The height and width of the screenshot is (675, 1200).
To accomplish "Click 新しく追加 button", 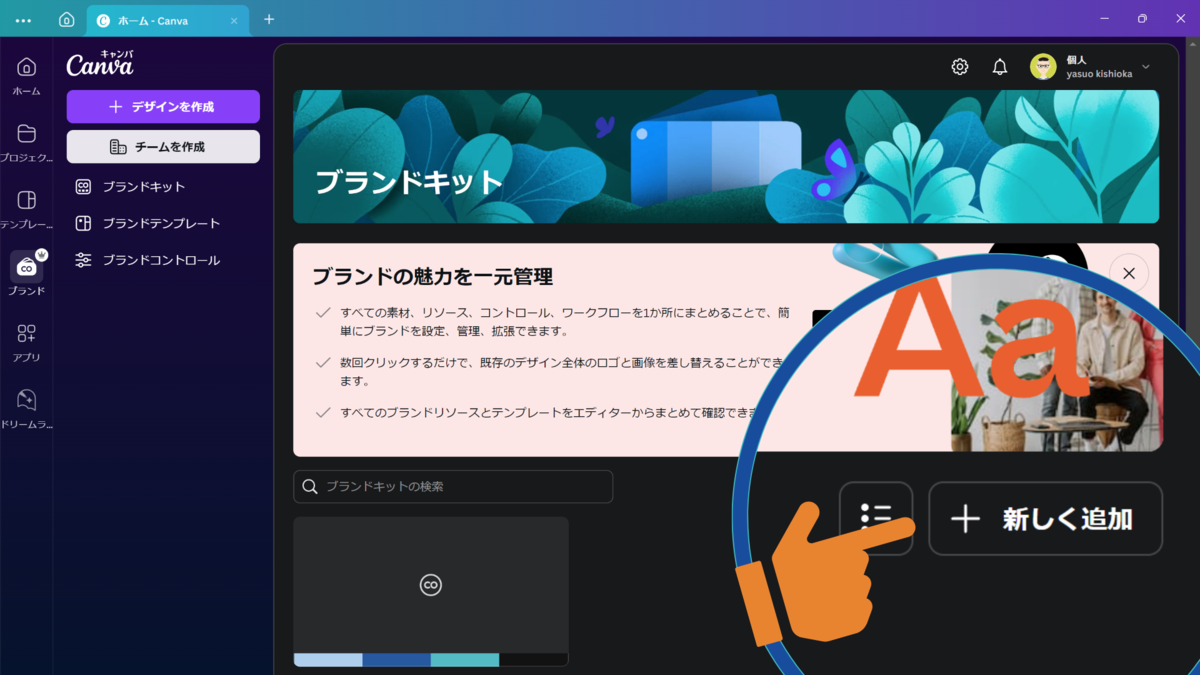I will click(1045, 518).
